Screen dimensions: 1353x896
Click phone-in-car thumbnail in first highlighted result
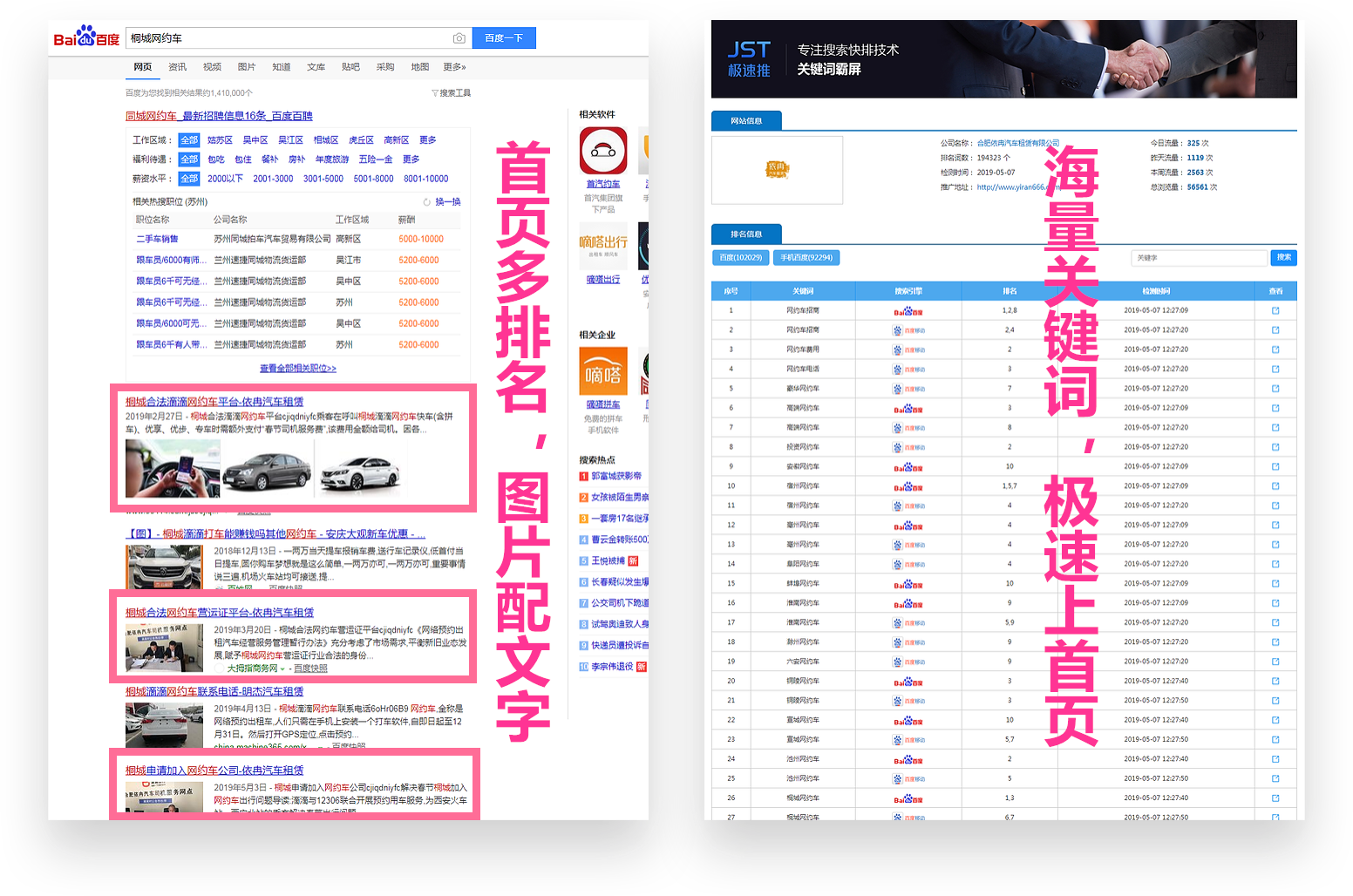click(173, 468)
